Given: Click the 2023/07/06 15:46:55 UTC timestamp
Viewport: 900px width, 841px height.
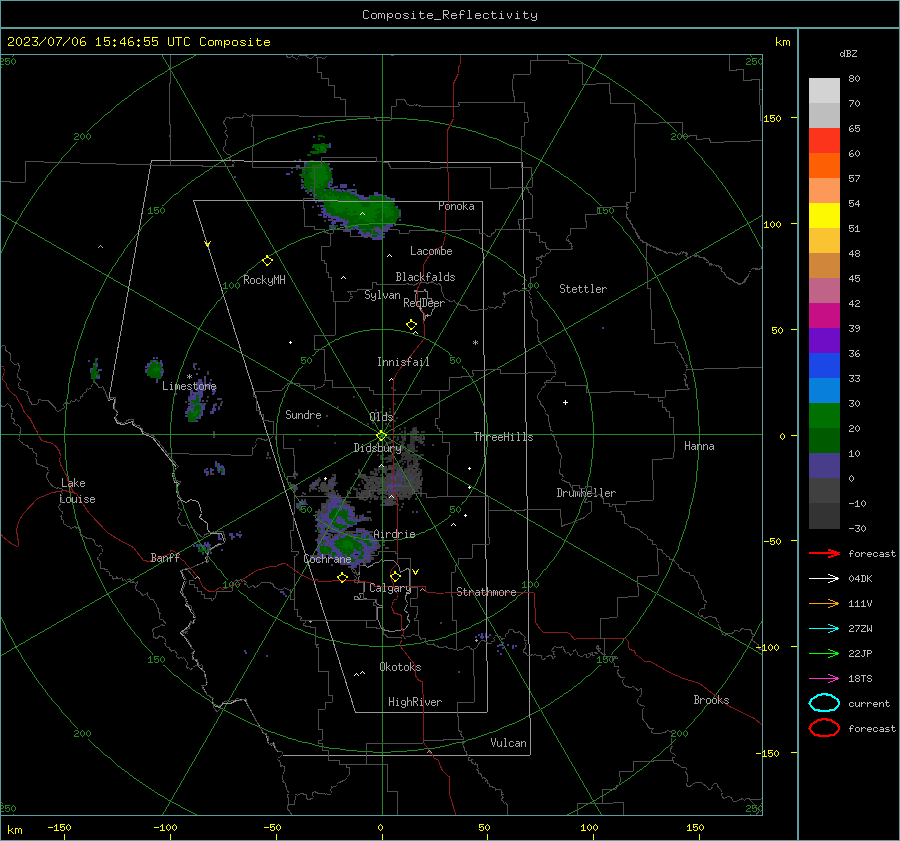Looking at the screenshot, I should click(x=87, y=42).
